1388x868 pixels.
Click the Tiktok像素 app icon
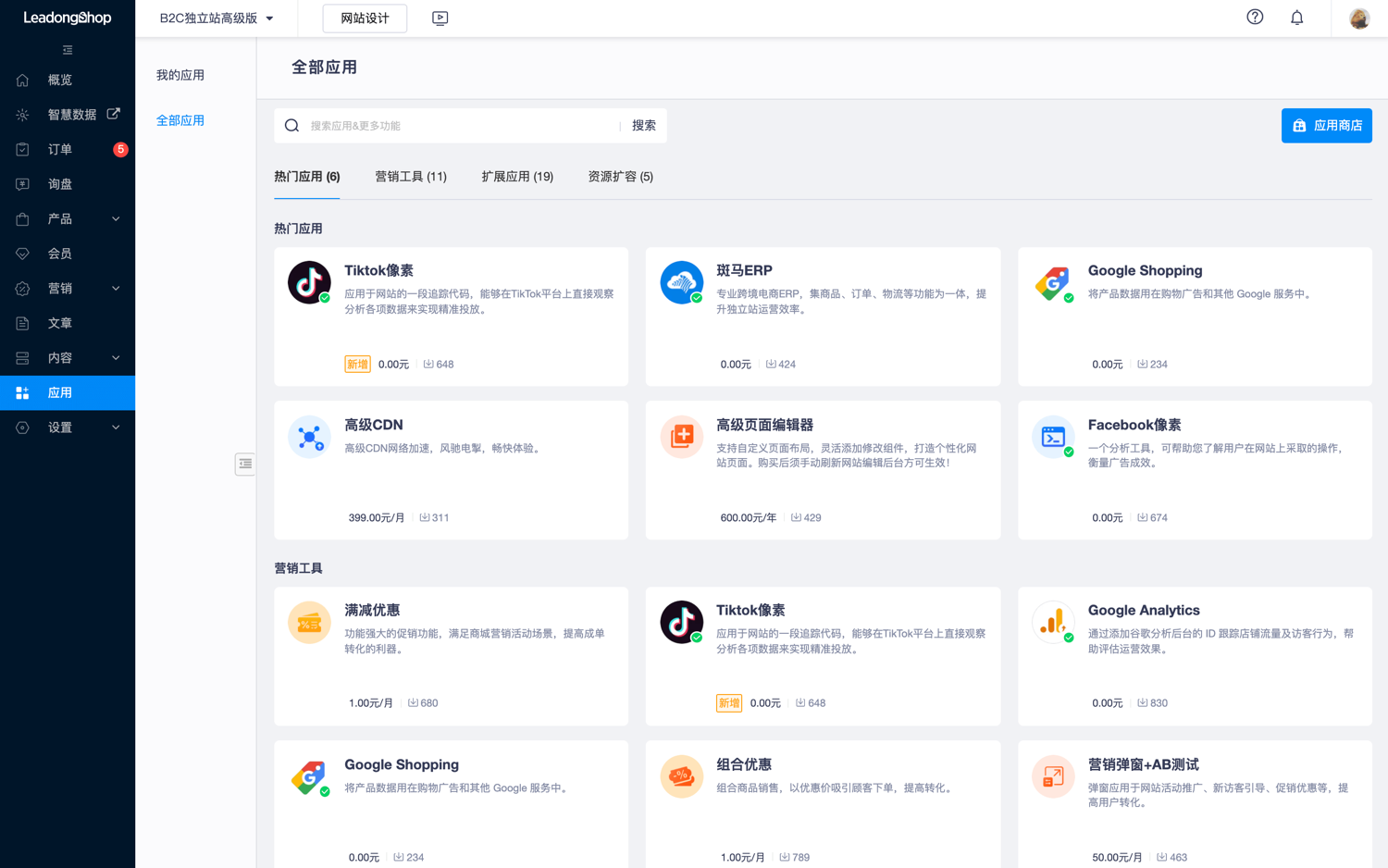(308, 282)
